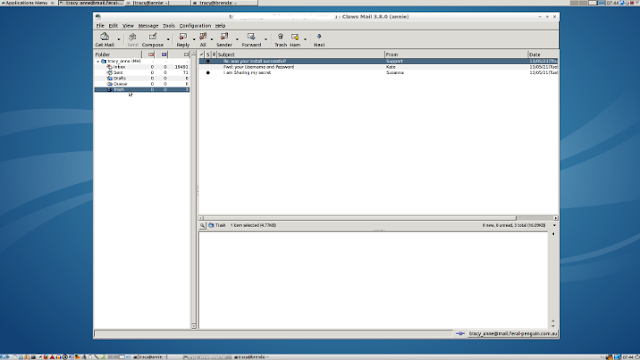
Task: Click the online/offline connection icon in status bar
Action: pos(460,333)
